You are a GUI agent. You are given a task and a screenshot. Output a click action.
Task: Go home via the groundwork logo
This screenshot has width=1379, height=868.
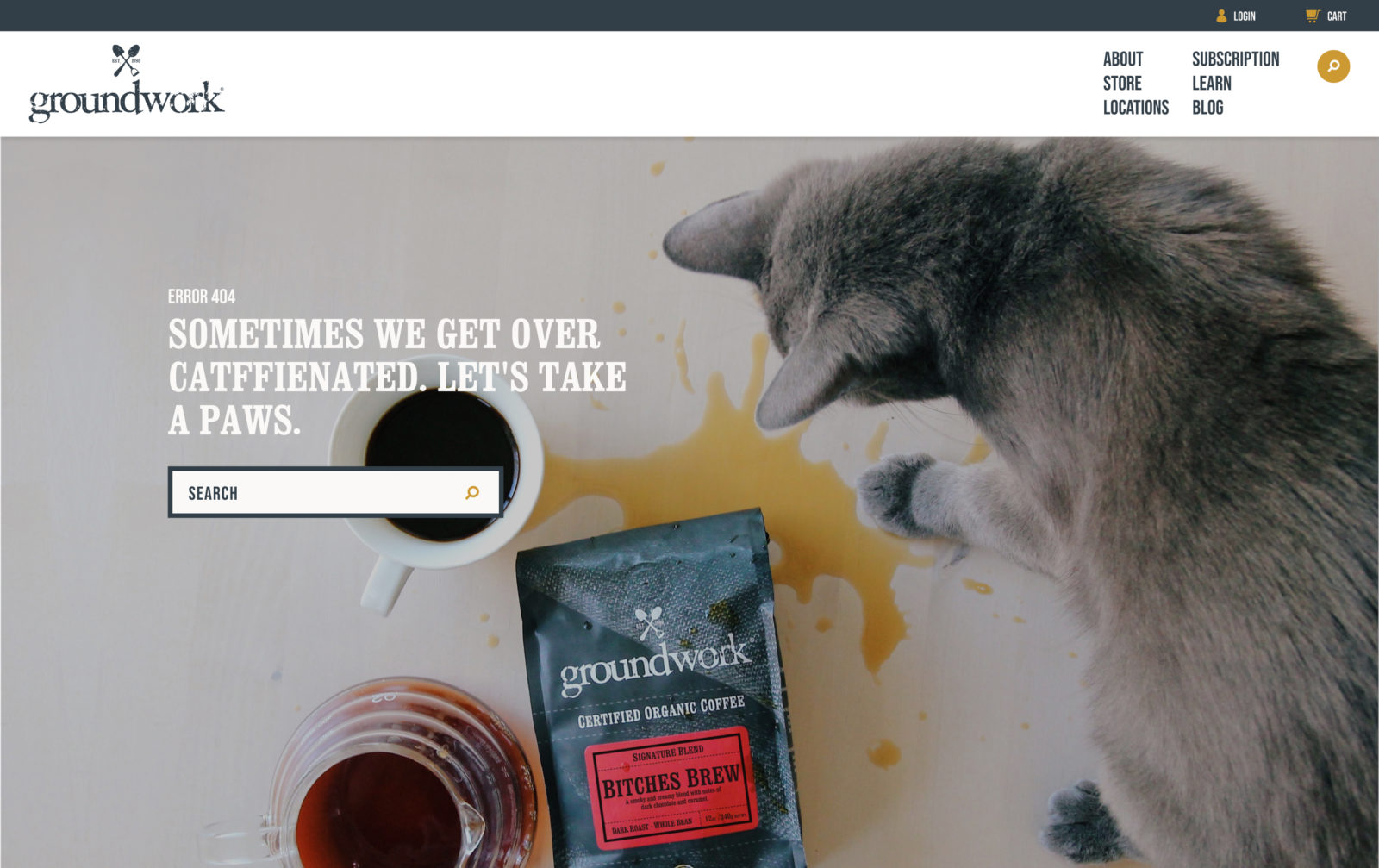point(127,84)
